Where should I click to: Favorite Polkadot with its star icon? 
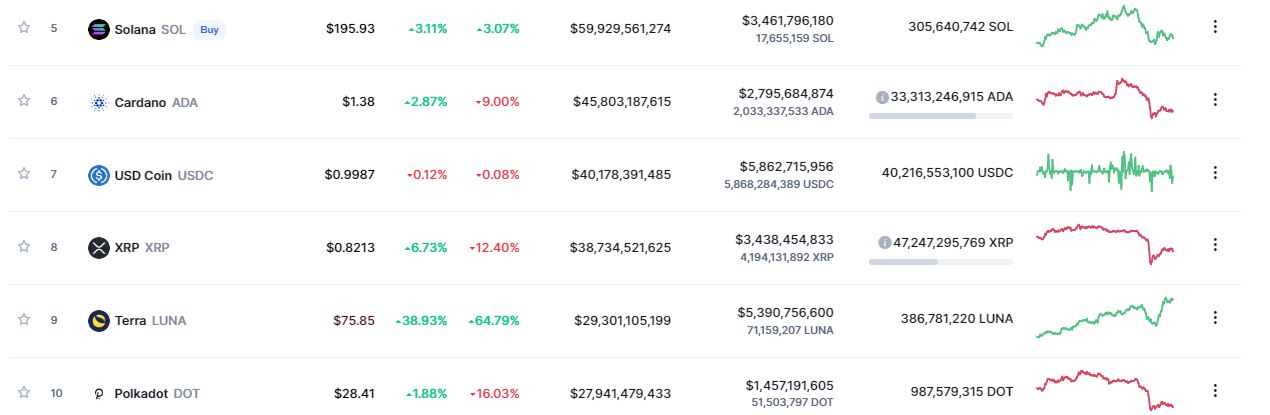pyautogui.click(x=24, y=392)
